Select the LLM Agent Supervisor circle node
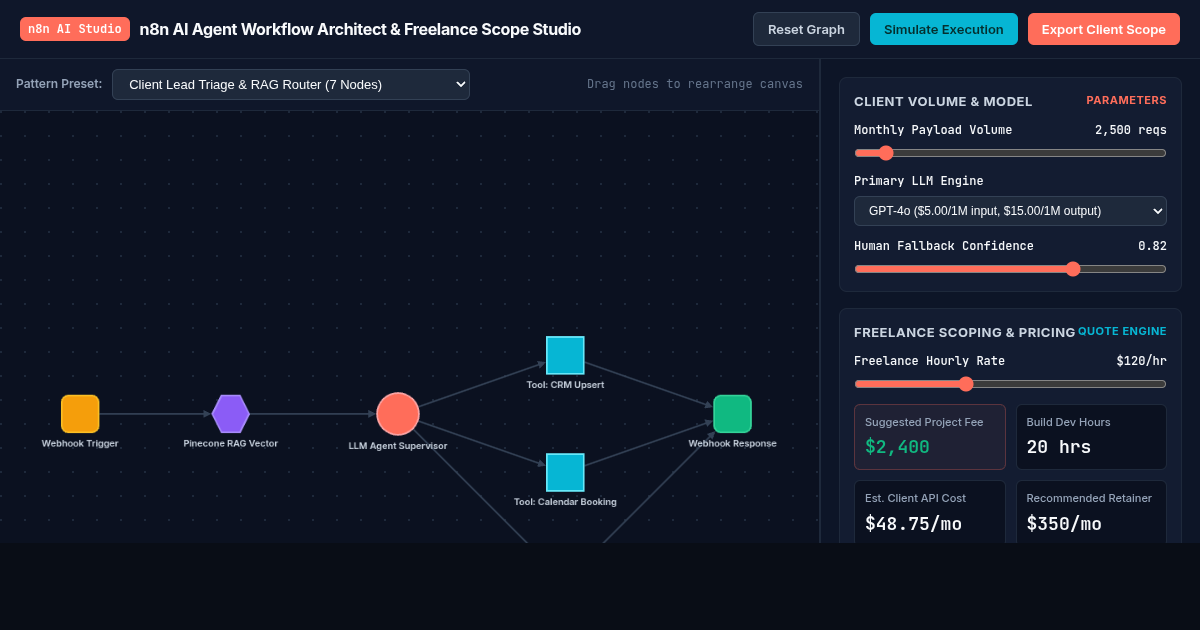This screenshot has width=1200, height=630. click(398, 414)
